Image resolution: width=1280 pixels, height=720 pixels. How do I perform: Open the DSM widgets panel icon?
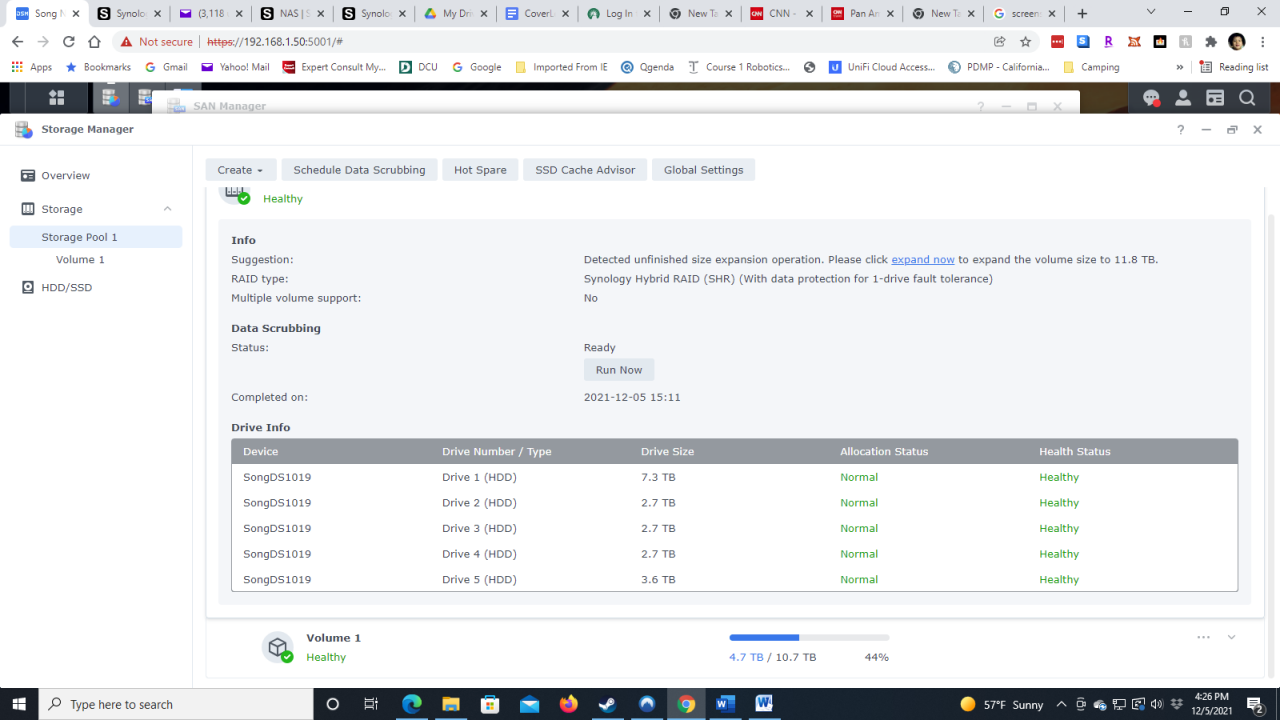pyautogui.click(x=1215, y=98)
